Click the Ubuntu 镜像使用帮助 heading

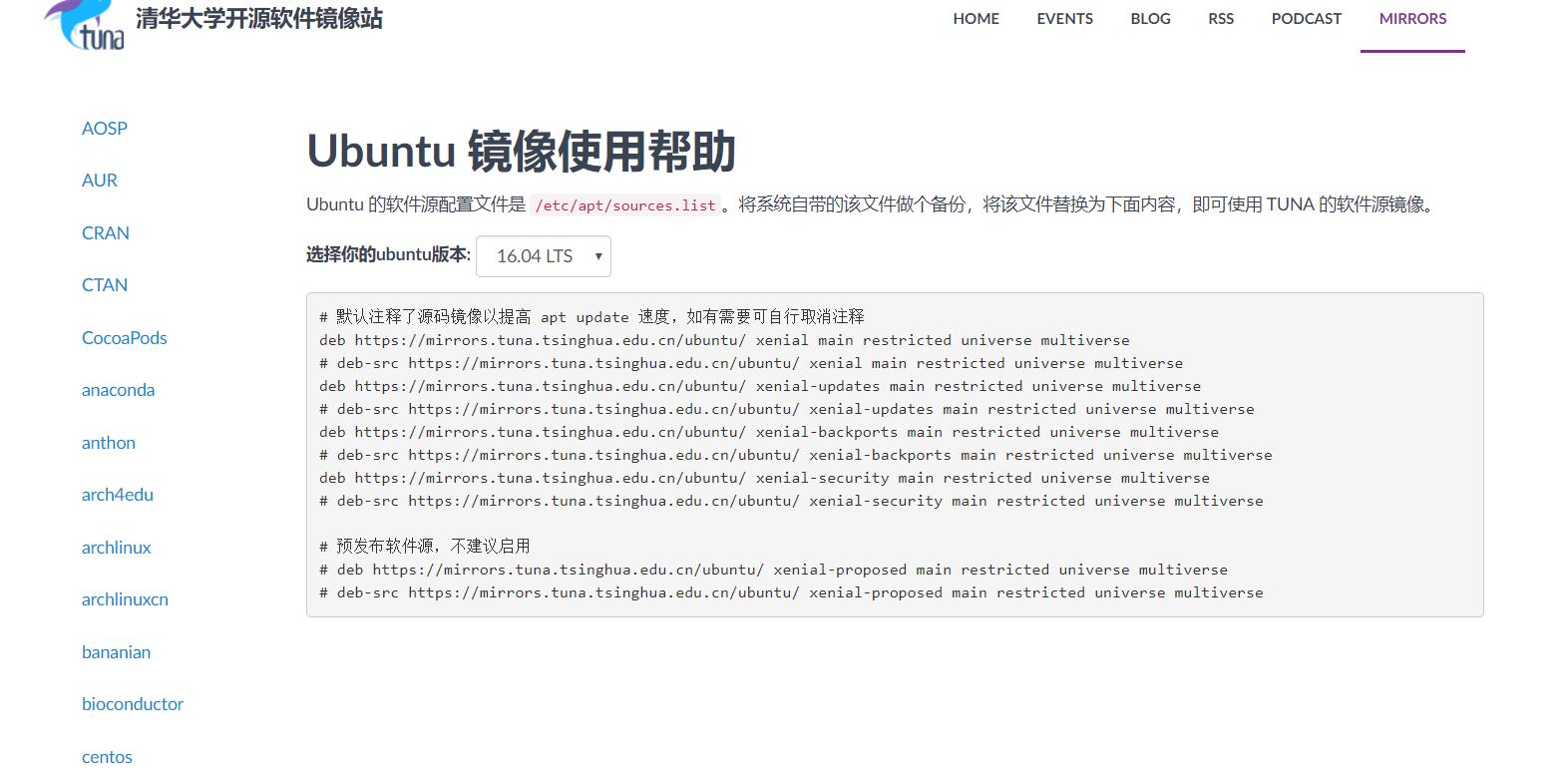point(521,152)
